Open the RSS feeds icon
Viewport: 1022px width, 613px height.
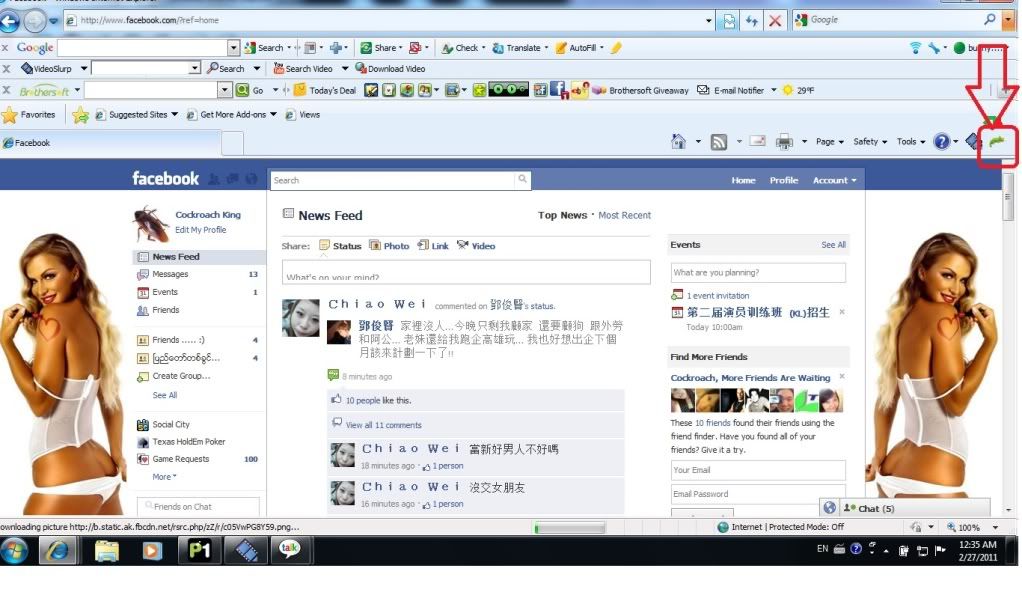719,142
